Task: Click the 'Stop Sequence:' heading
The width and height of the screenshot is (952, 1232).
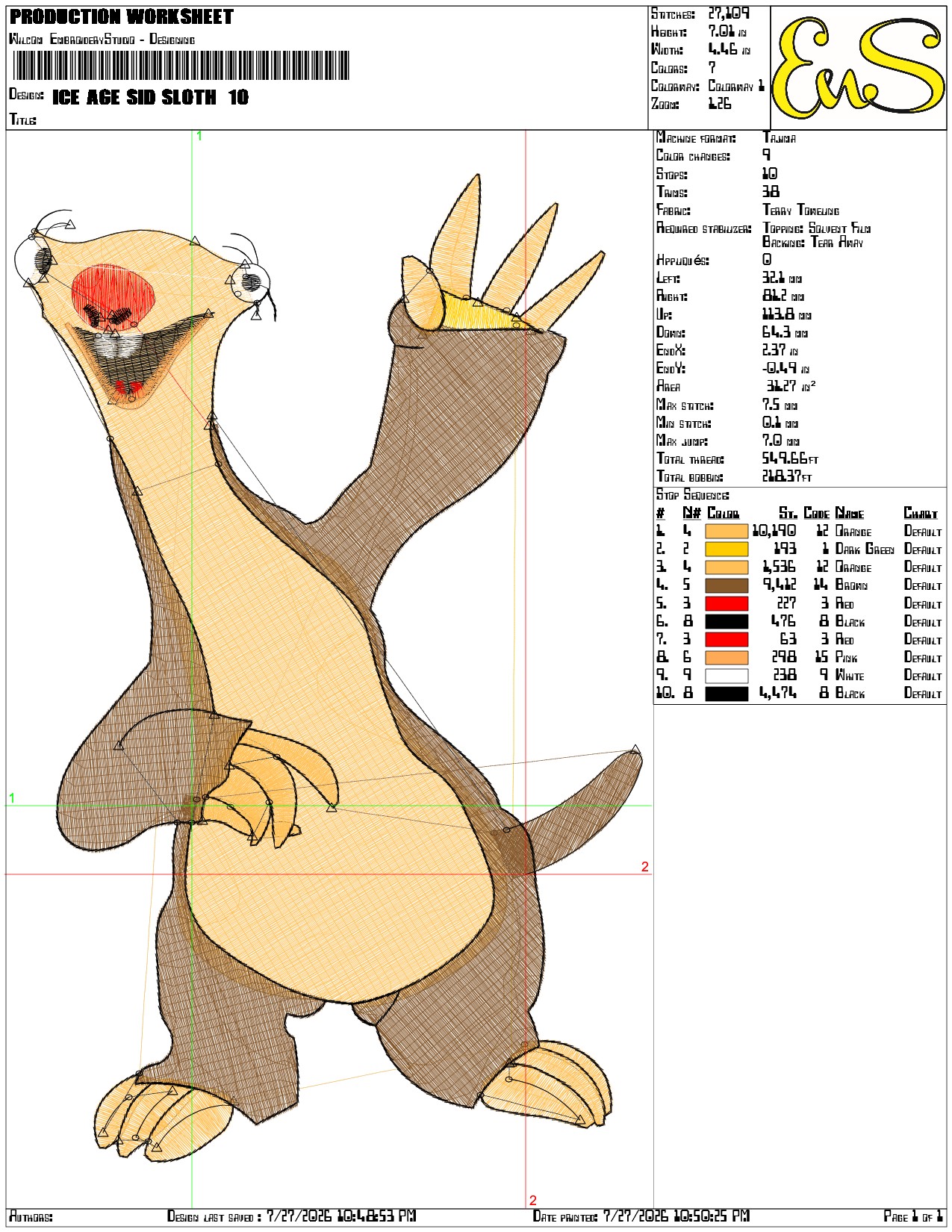Action: tap(692, 495)
